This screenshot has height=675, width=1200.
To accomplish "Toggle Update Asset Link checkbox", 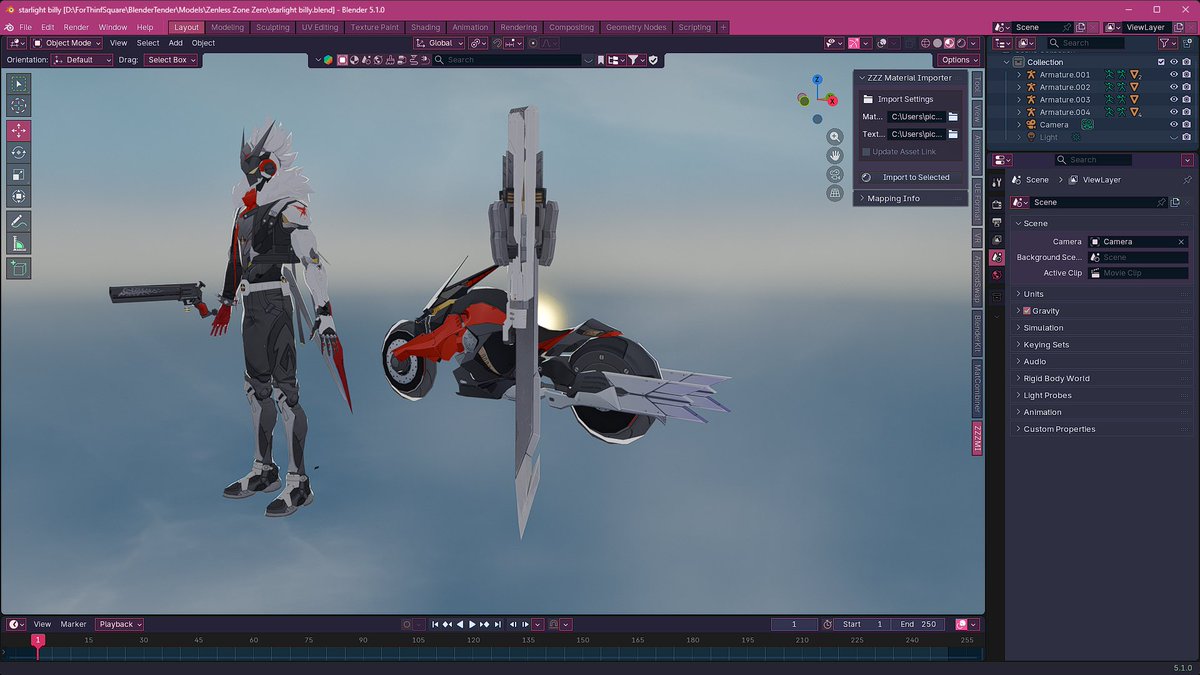I will 865,152.
